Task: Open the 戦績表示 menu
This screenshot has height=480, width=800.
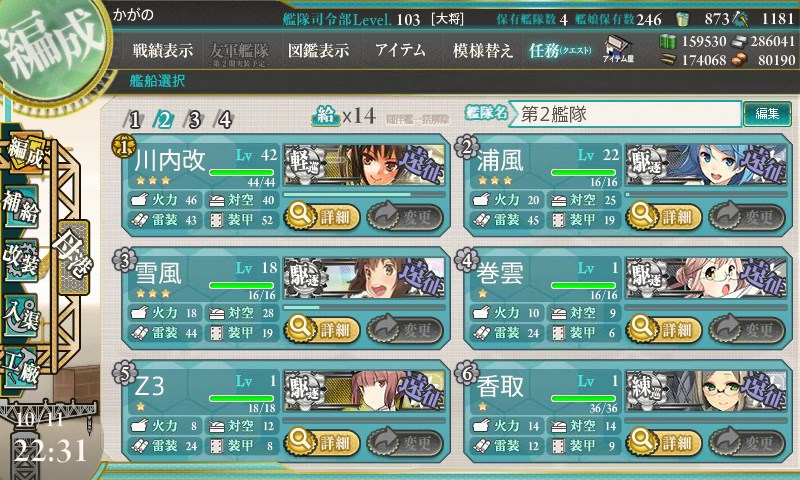Action: pyautogui.click(x=163, y=50)
